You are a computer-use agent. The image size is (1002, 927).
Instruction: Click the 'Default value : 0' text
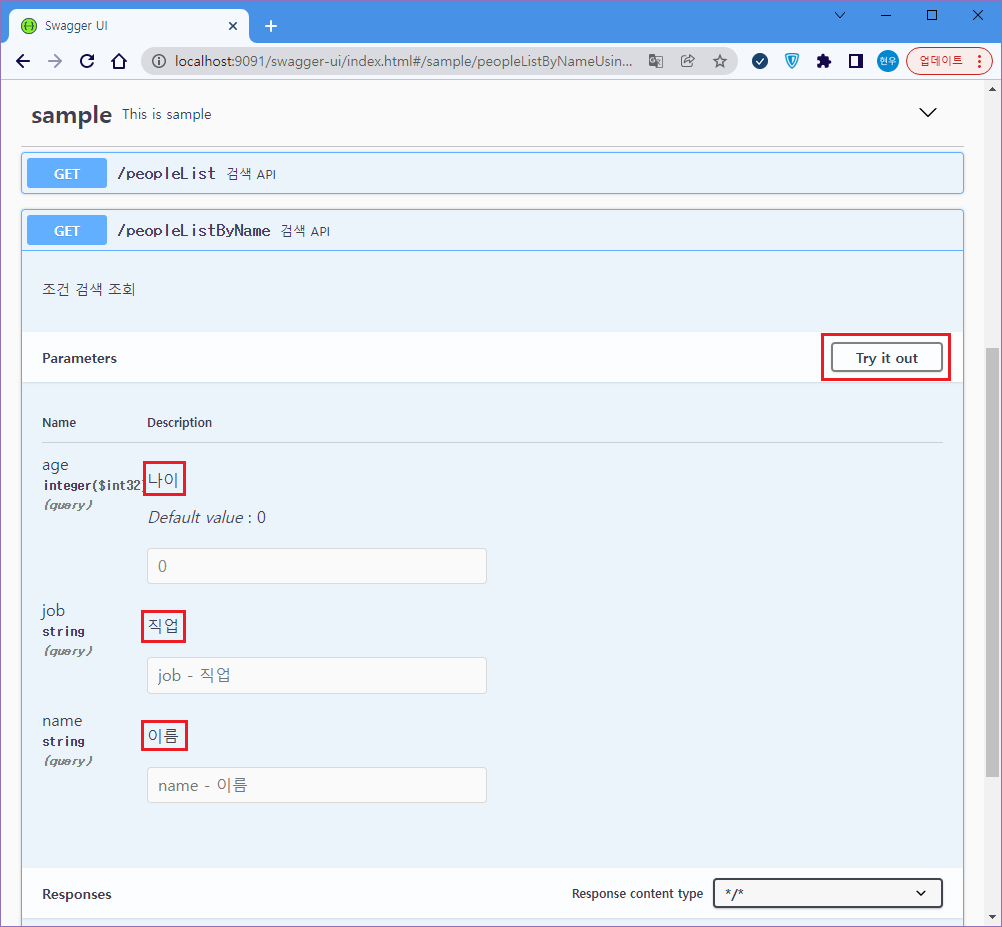click(x=207, y=517)
